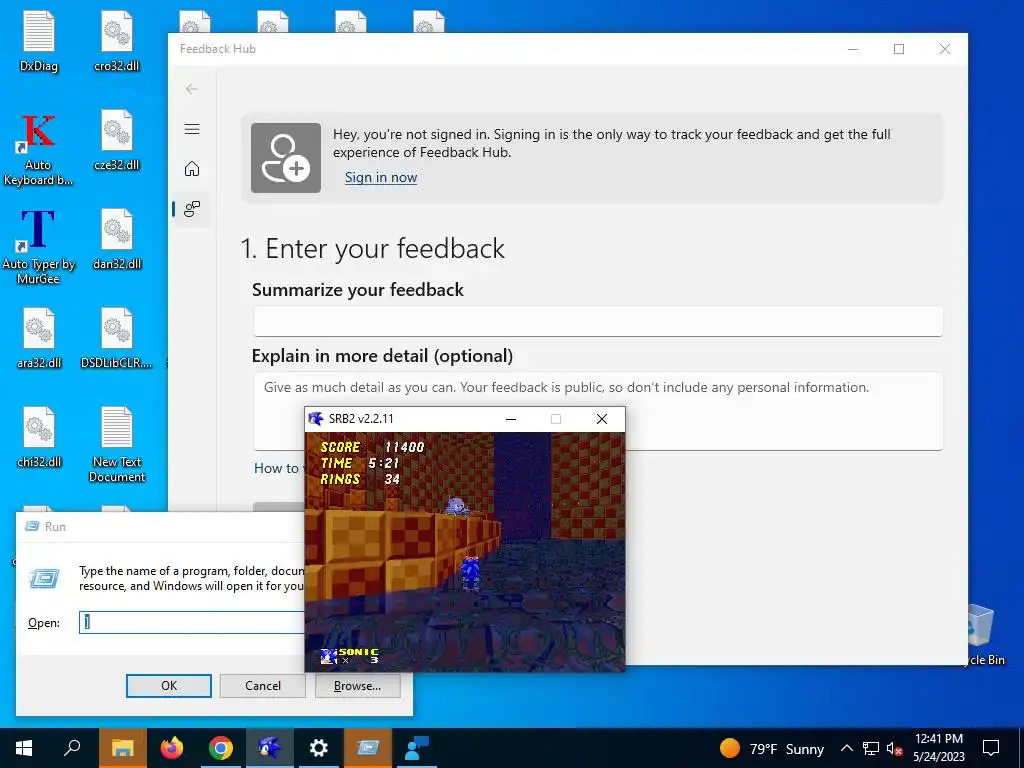Focus Explain in more detail textbox
This screenshot has height=768, width=1024.
598,411
